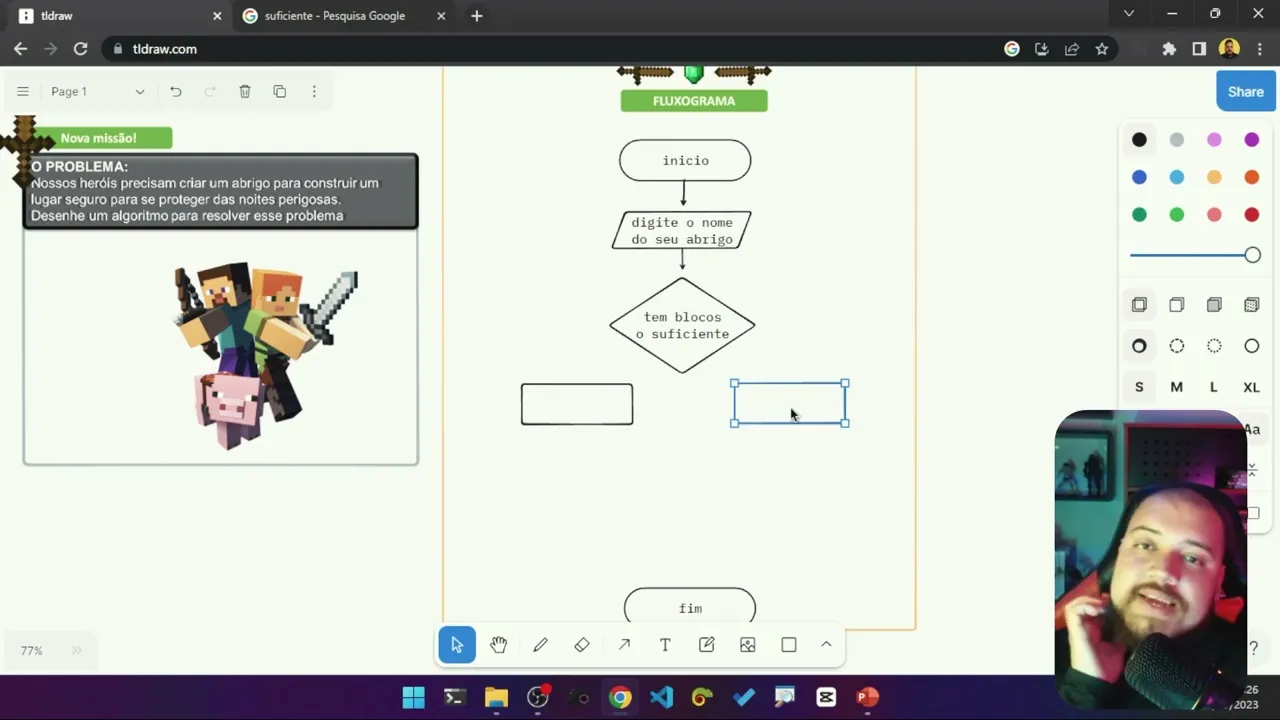
Task: Choose the dashed line style
Action: pos(1177,346)
